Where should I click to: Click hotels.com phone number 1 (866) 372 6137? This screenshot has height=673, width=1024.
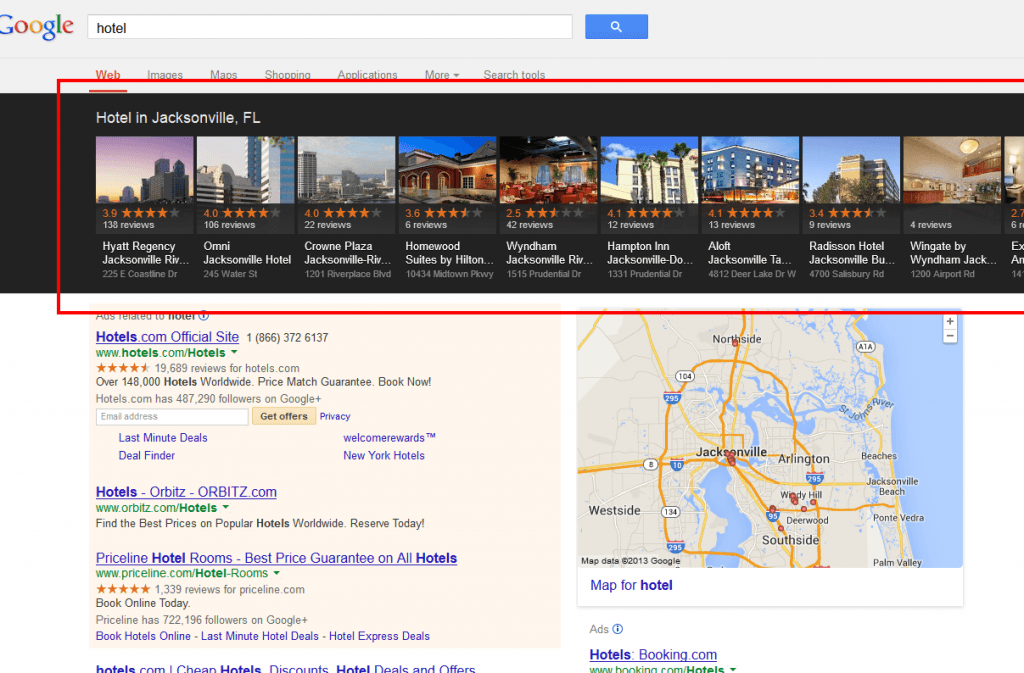pos(287,337)
